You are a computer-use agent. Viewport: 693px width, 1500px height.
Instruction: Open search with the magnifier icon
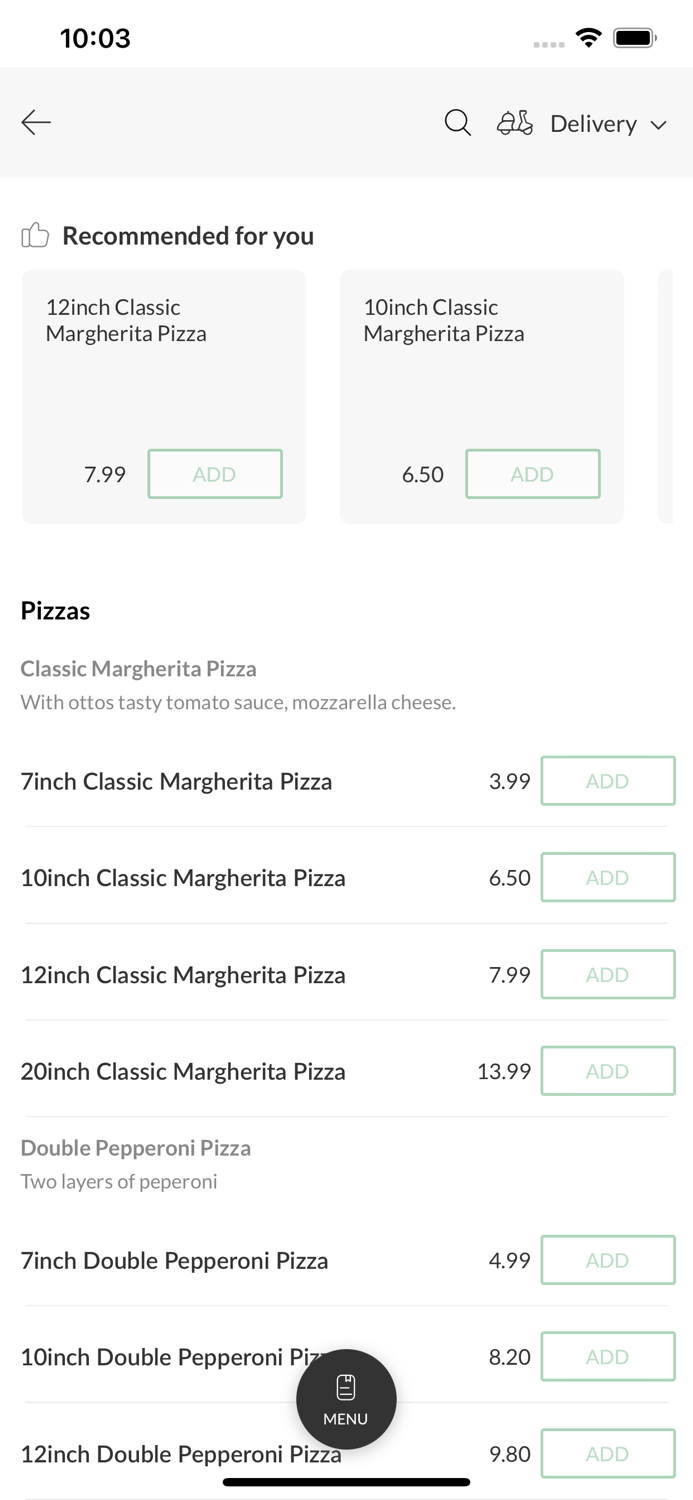pyautogui.click(x=457, y=122)
